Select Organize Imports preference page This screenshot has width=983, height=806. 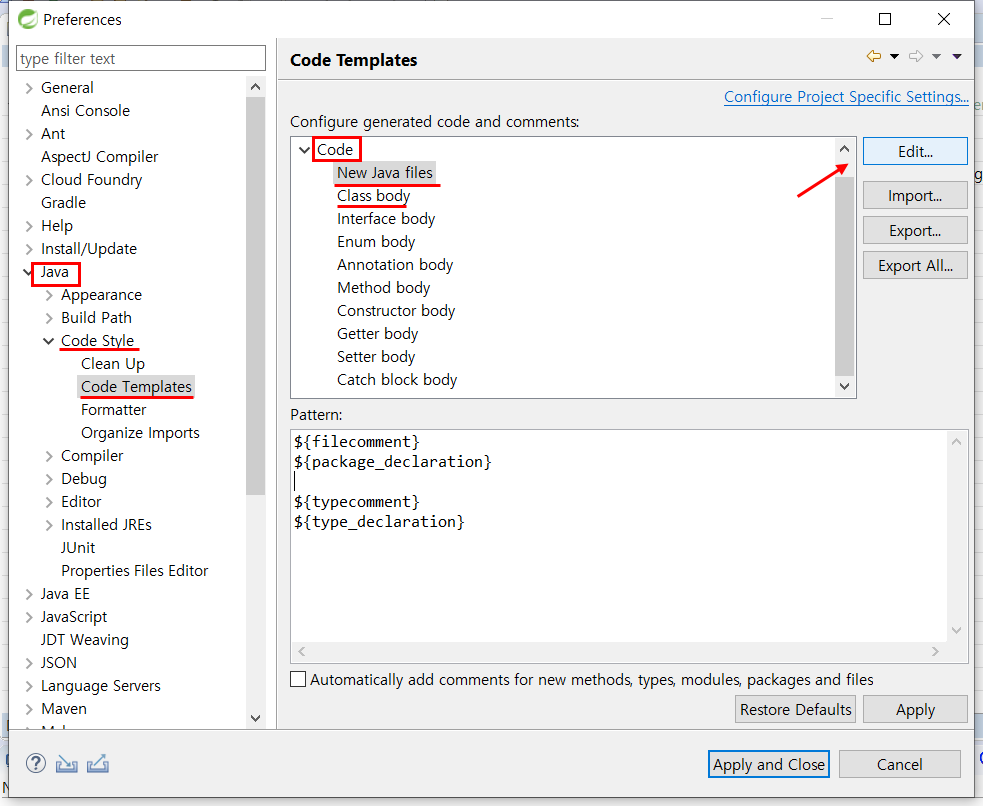140,433
